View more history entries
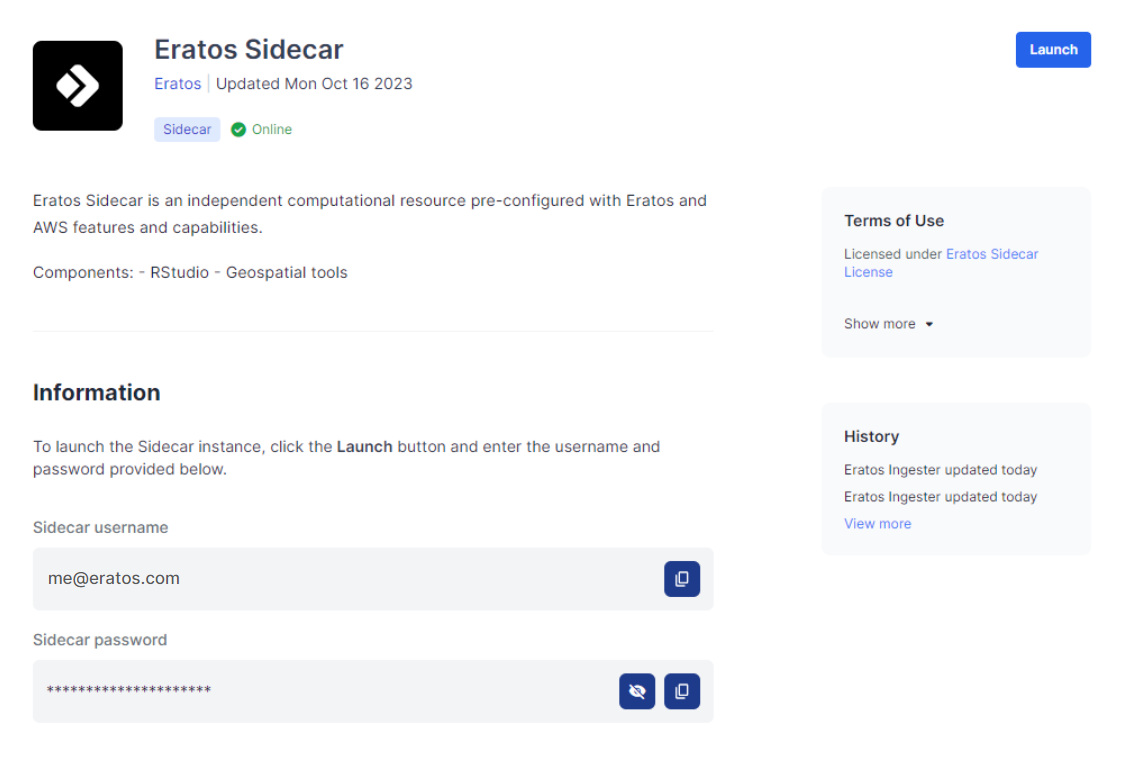This screenshot has width=1135, height=757. coord(877,523)
